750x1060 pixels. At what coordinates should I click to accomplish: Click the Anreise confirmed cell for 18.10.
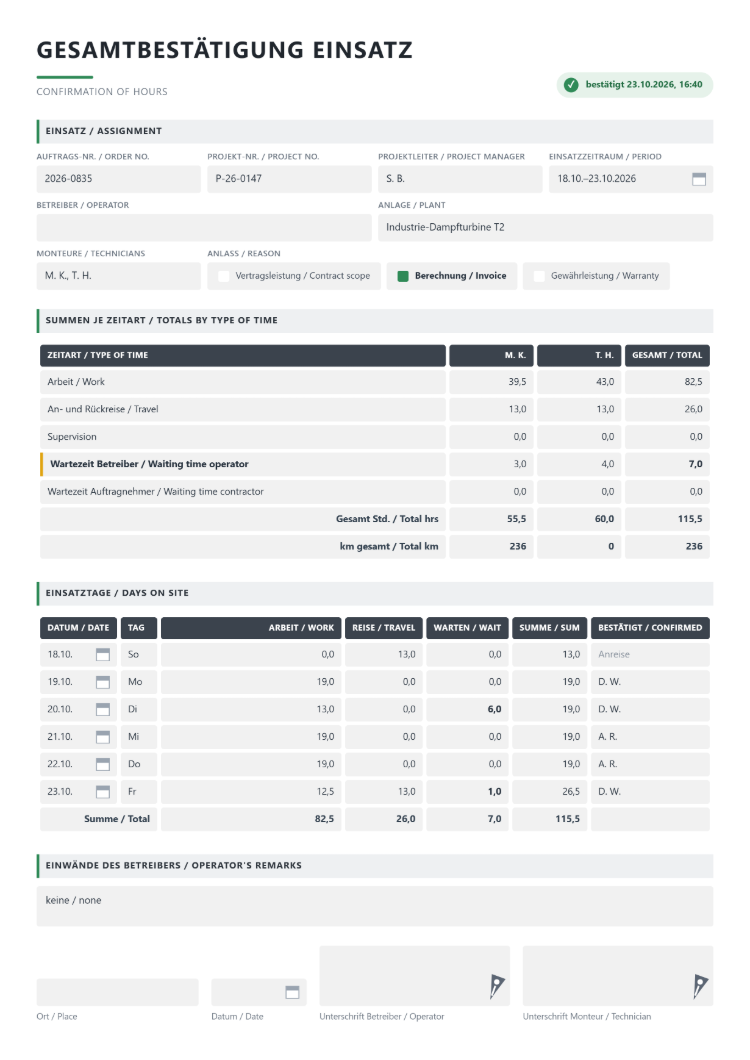click(650, 654)
